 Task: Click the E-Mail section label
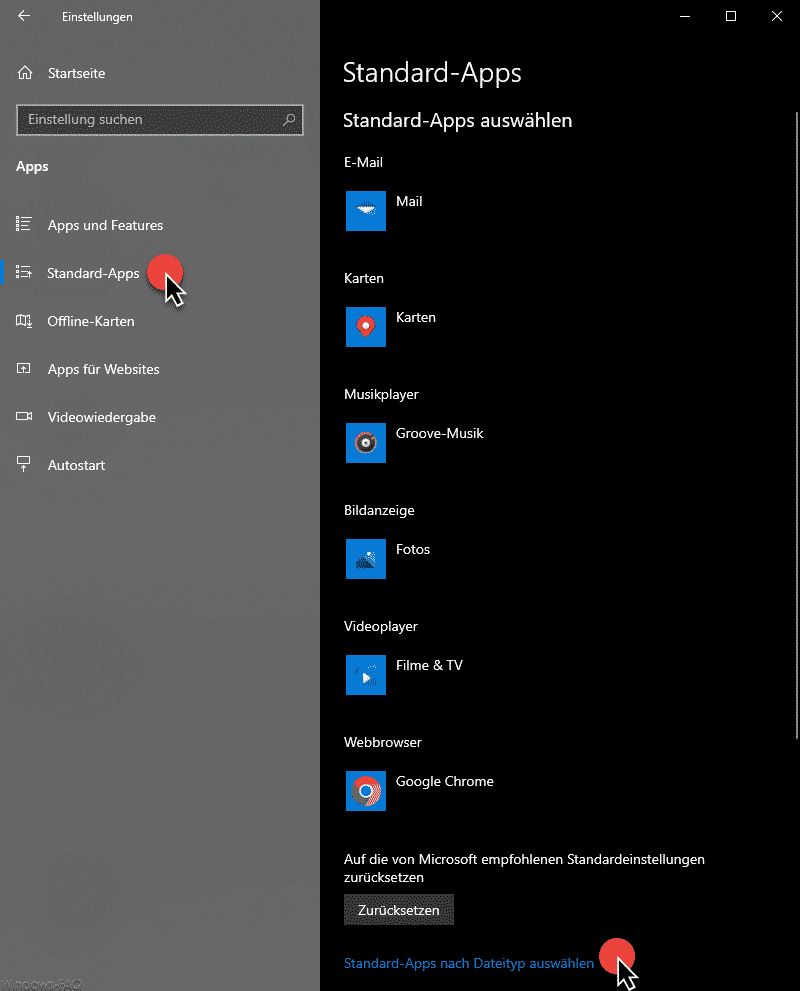coord(363,162)
